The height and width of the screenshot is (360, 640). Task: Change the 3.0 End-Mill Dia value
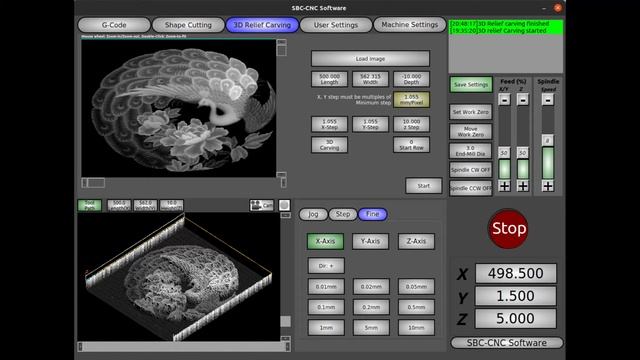coord(471,151)
